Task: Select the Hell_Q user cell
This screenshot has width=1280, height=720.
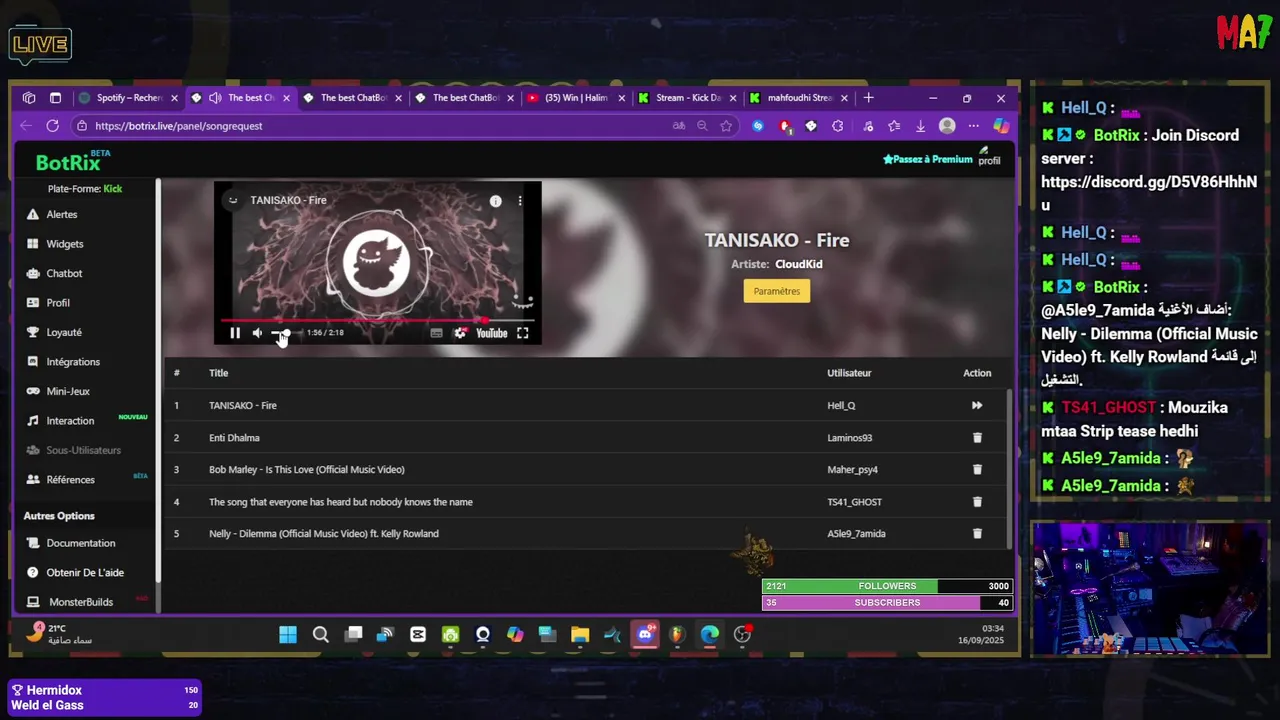Action: [841, 405]
